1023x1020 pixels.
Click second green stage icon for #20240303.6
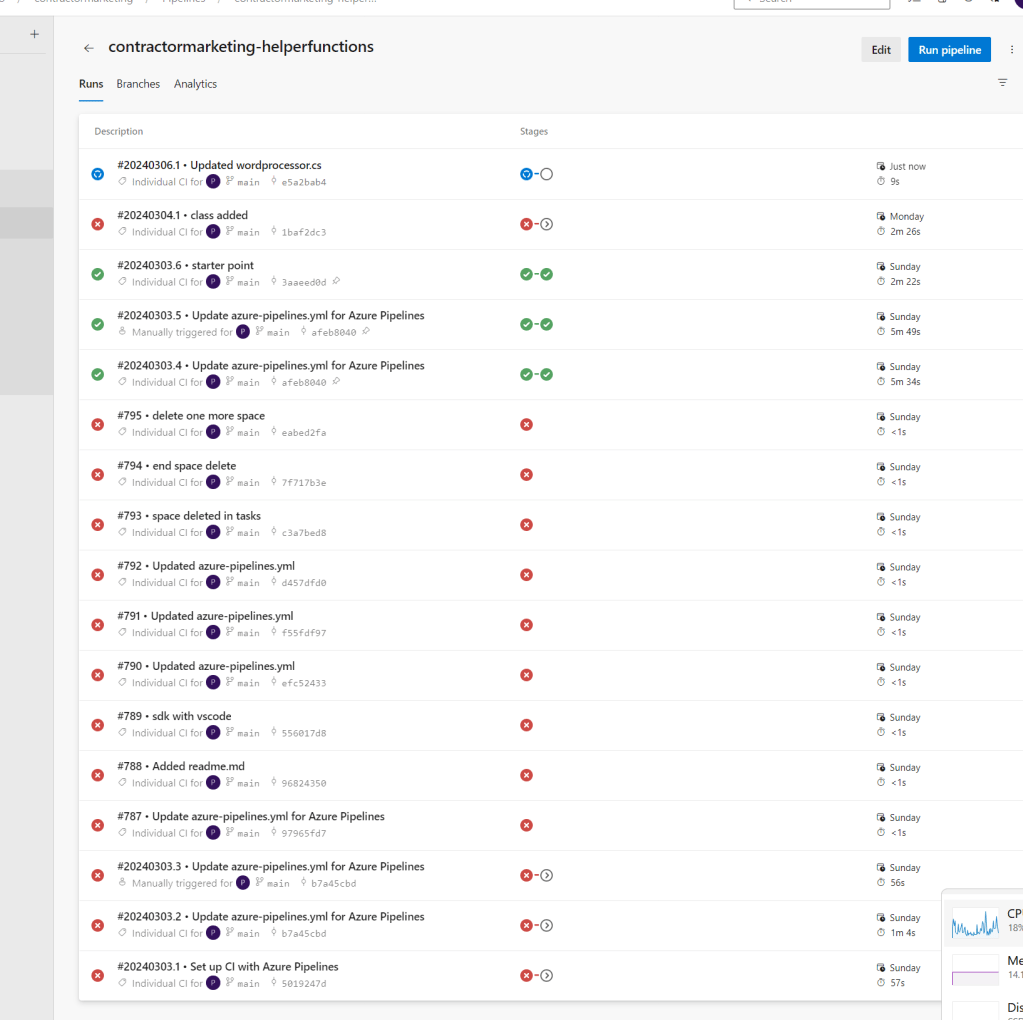coord(547,275)
